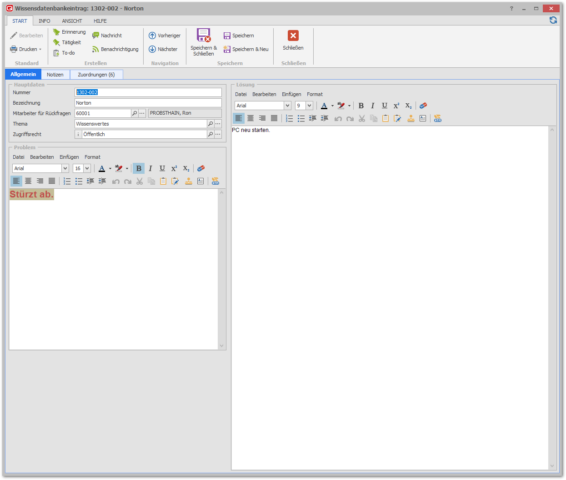The width and height of the screenshot is (566, 480).
Task: Click paste special icon in Lösung editor
Action: click(x=397, y=118)
